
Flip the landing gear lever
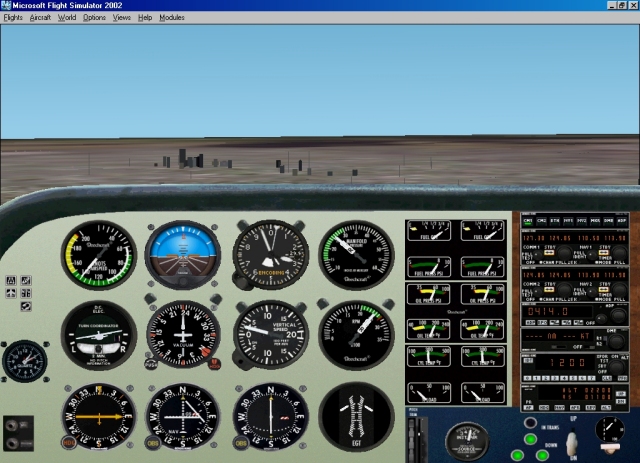[x=572, y=443]
